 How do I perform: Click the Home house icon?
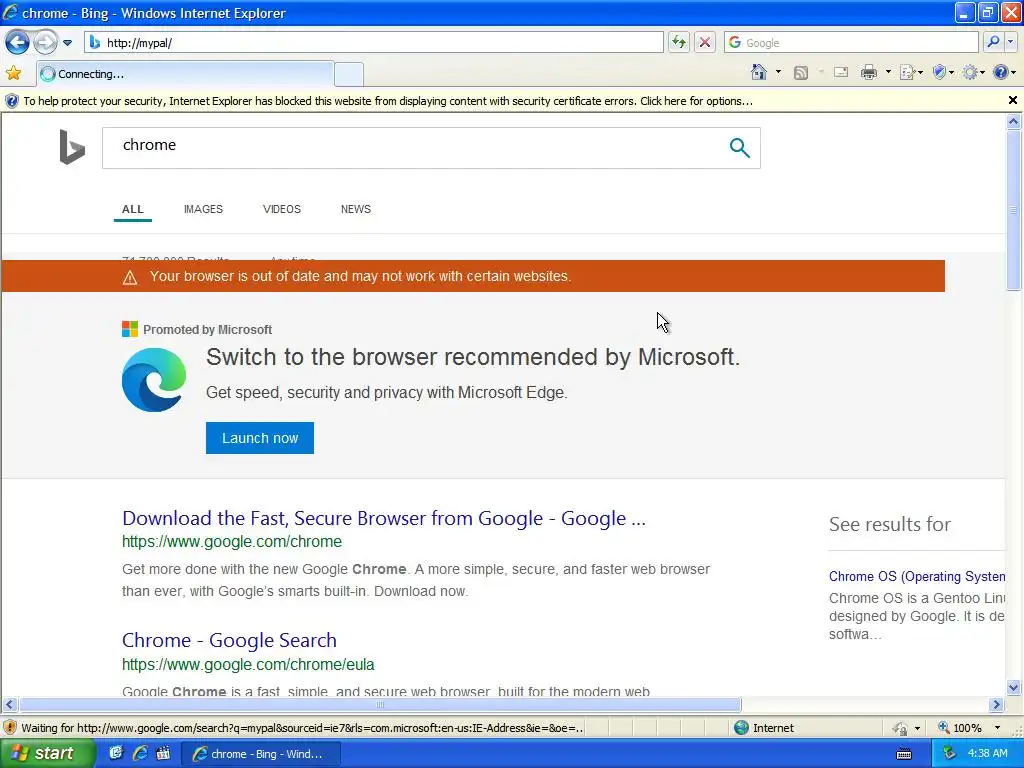[x=758, y=72]
